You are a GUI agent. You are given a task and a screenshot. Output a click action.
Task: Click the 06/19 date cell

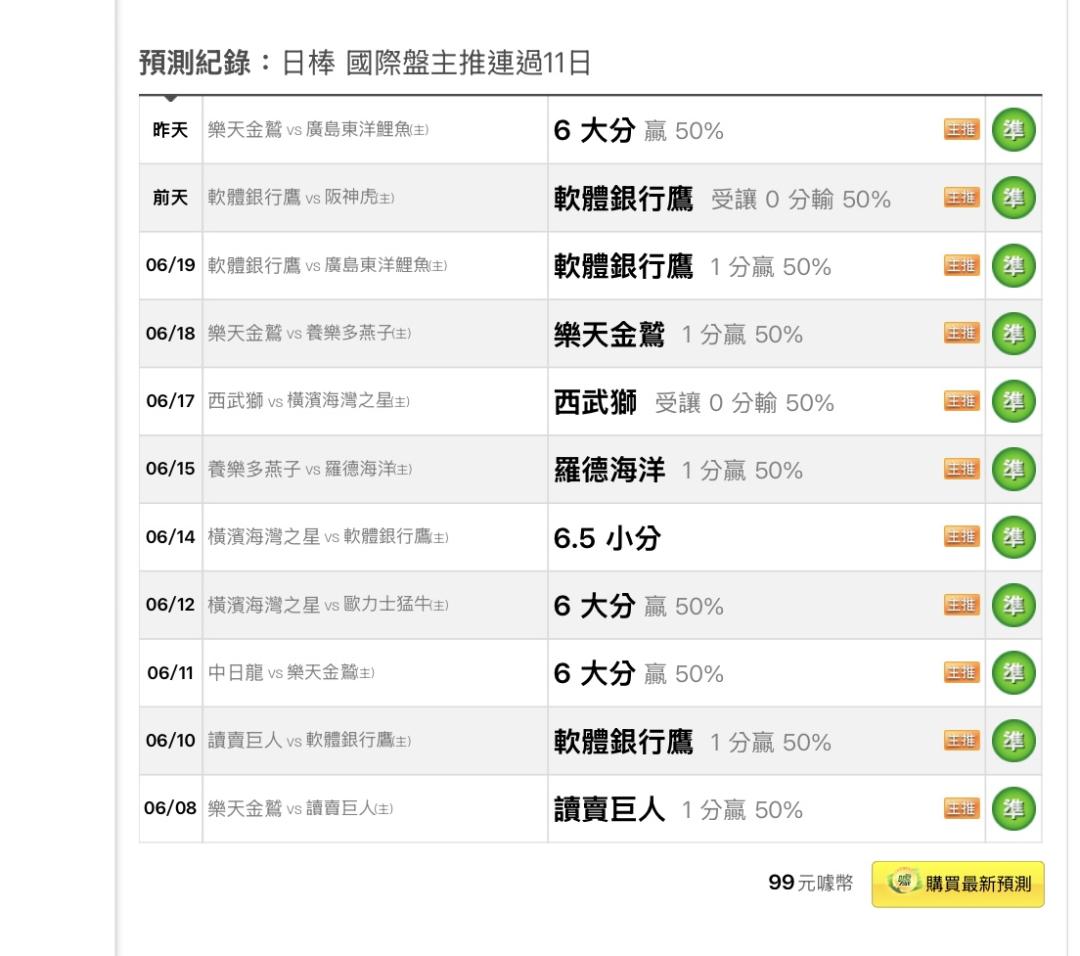click(x=170, y=265)
